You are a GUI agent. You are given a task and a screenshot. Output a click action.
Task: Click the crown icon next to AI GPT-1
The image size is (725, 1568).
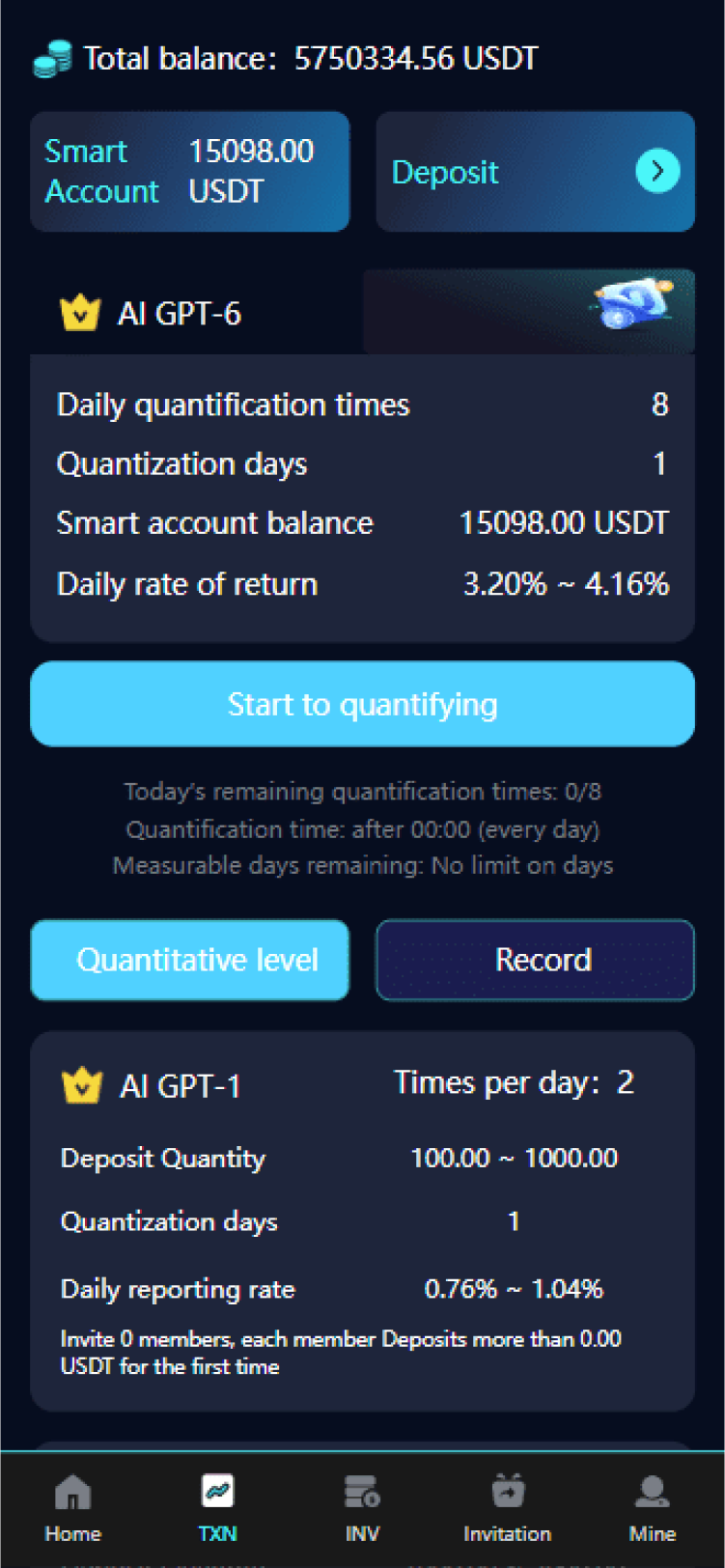(81, 1085)
